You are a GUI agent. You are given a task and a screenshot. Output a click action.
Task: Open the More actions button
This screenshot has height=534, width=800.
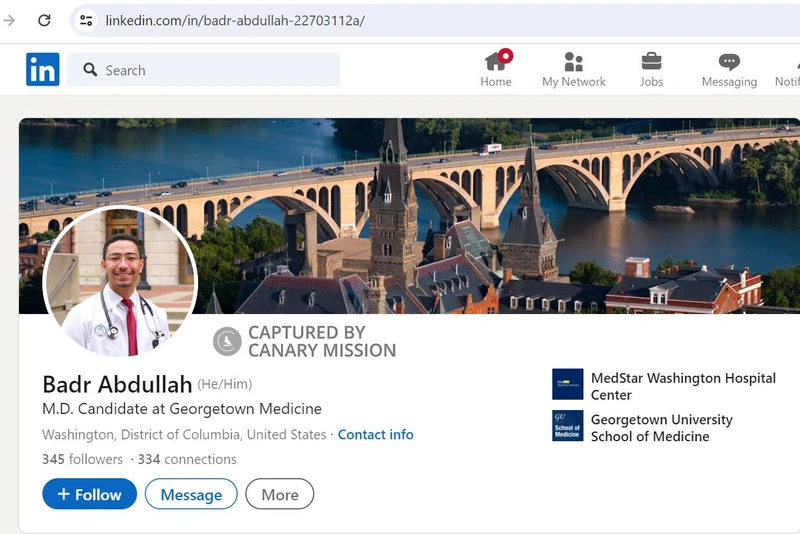[280, 494]
